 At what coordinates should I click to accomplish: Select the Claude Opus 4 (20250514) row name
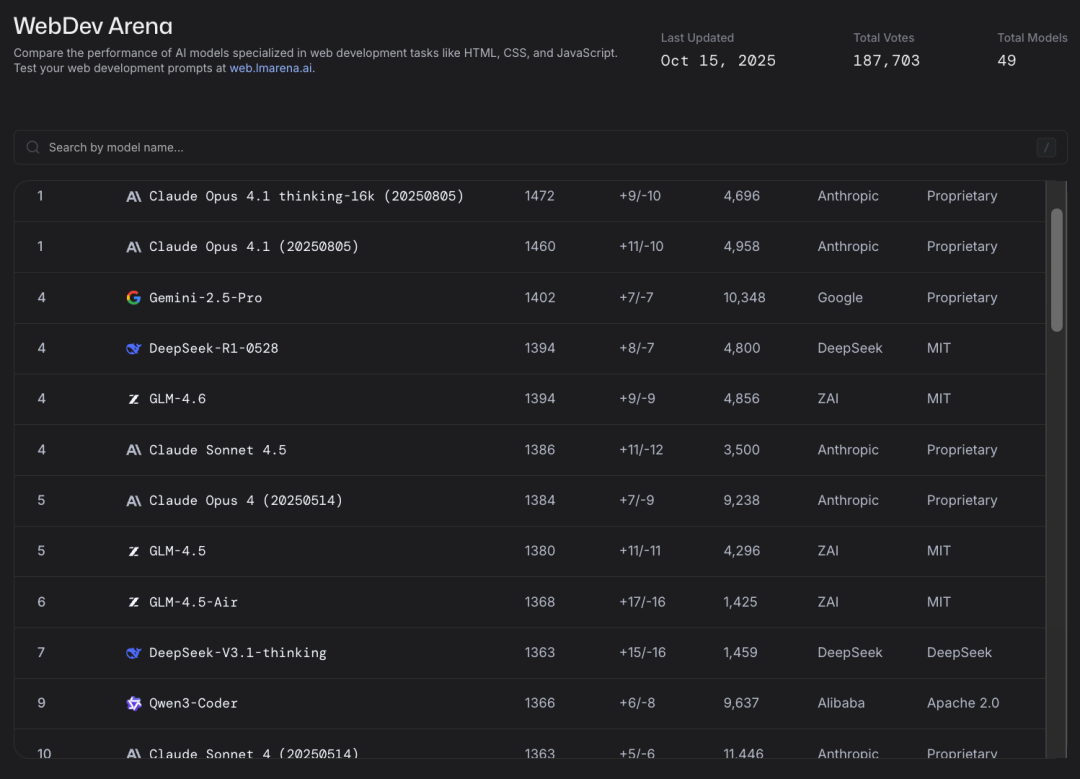[x=245, y=500]
